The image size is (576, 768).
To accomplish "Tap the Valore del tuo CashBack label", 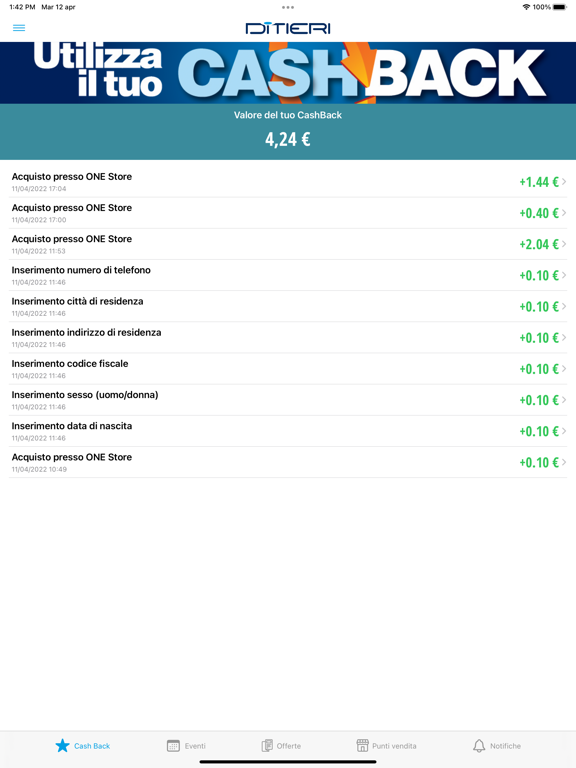I will (x=288, y=115).
